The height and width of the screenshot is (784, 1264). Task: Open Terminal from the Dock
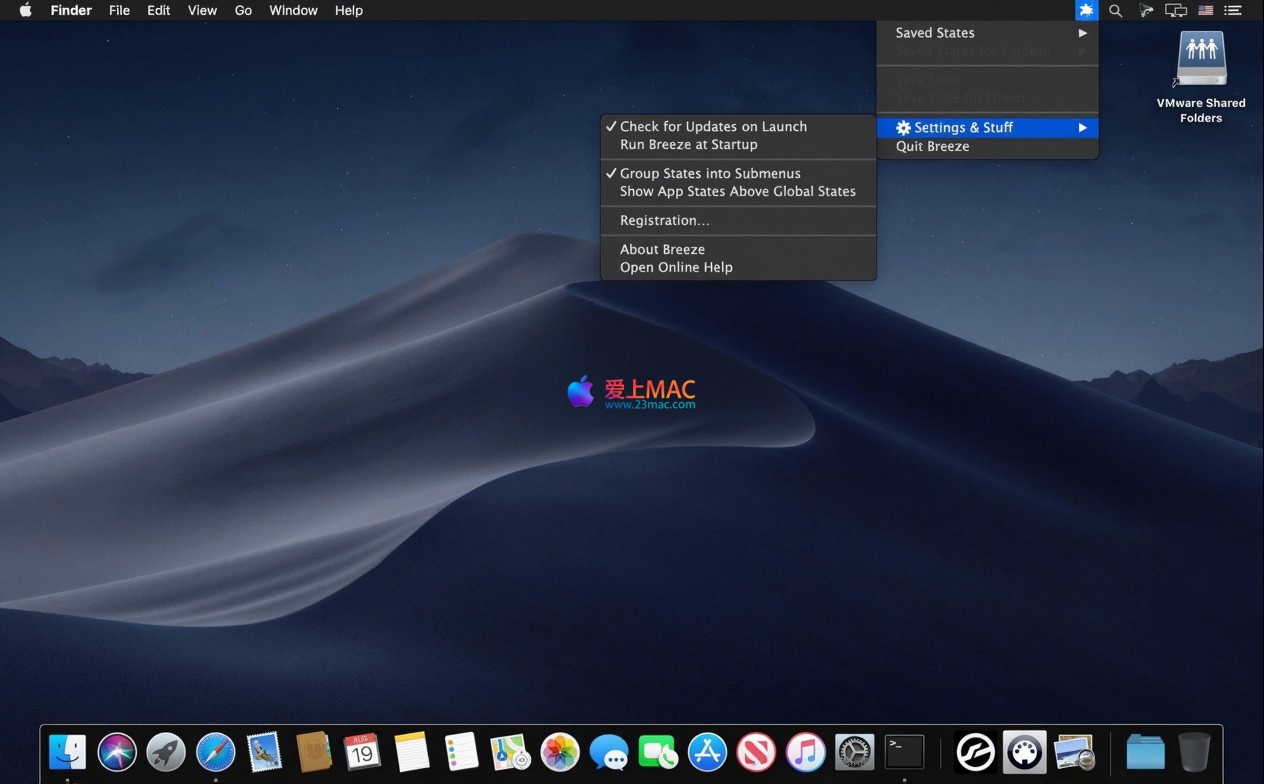pos(904,752)
